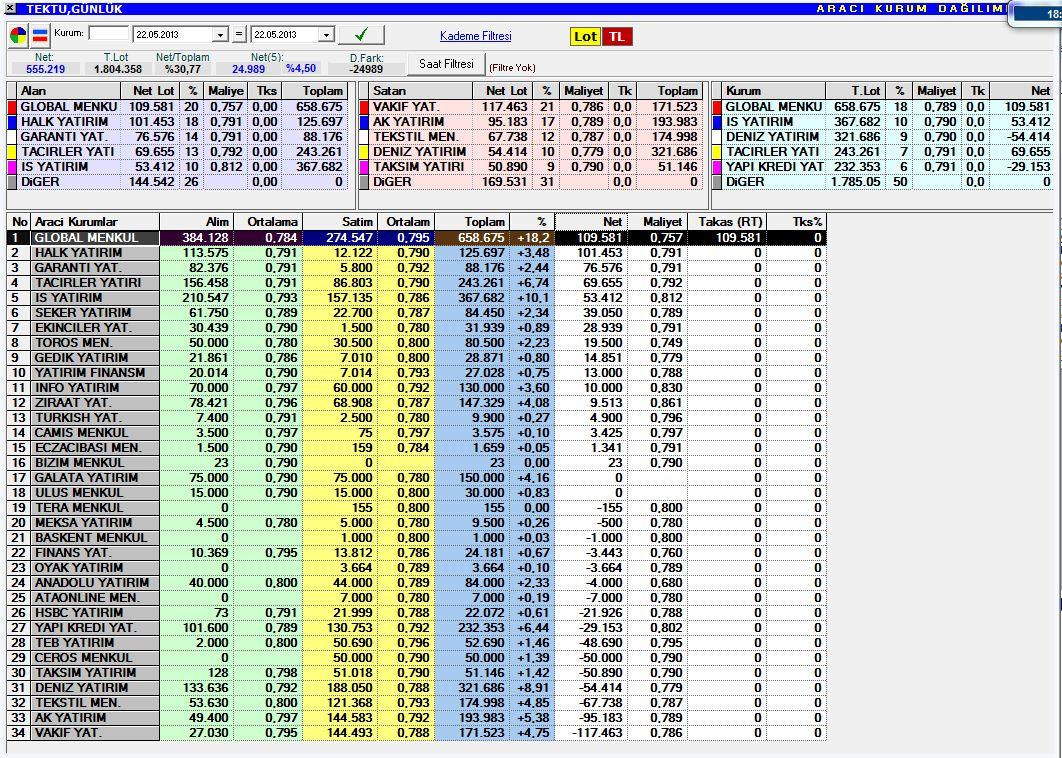The height and width of the screenshot is (758, 1062).
Task: Open the start date dropdown
Action: tap(220, 35)
